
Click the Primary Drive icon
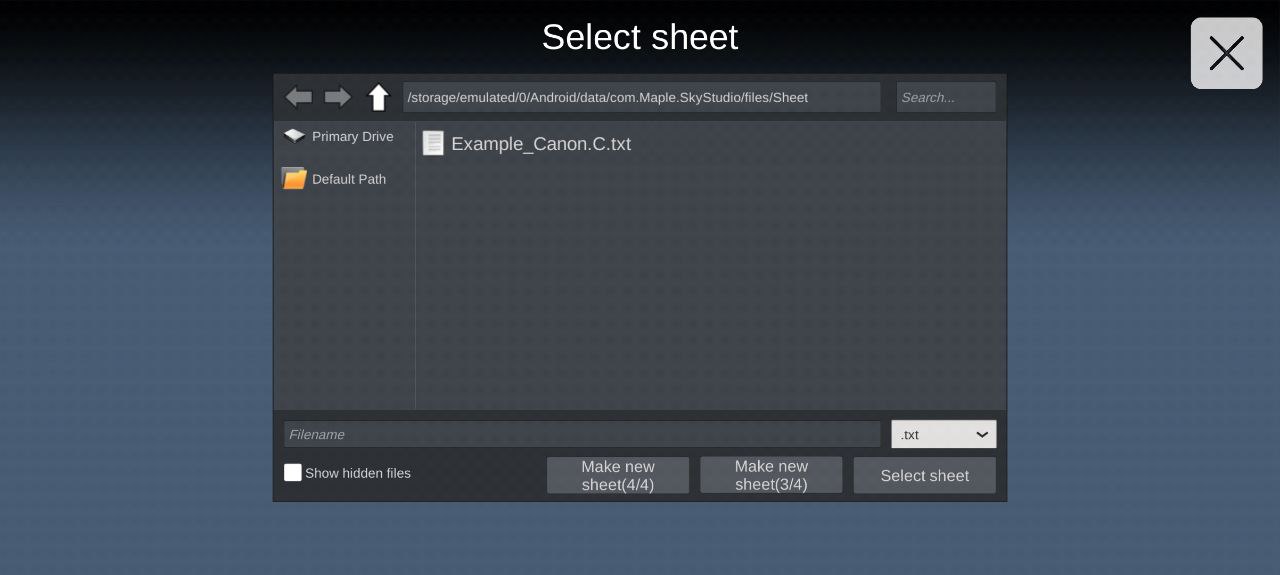[x=294, y=136]
